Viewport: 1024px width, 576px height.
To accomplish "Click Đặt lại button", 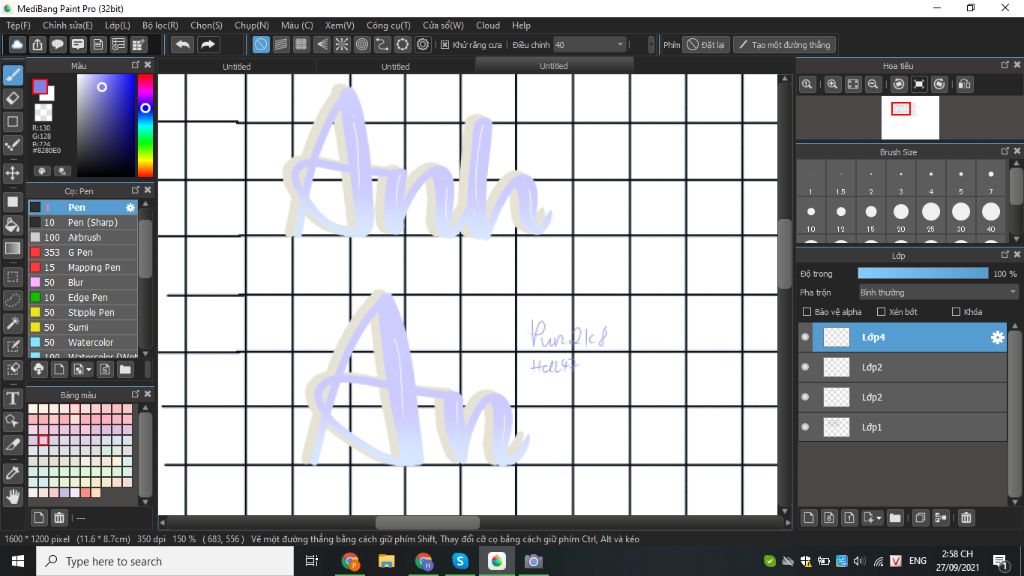I will click(x=706, y=45).
